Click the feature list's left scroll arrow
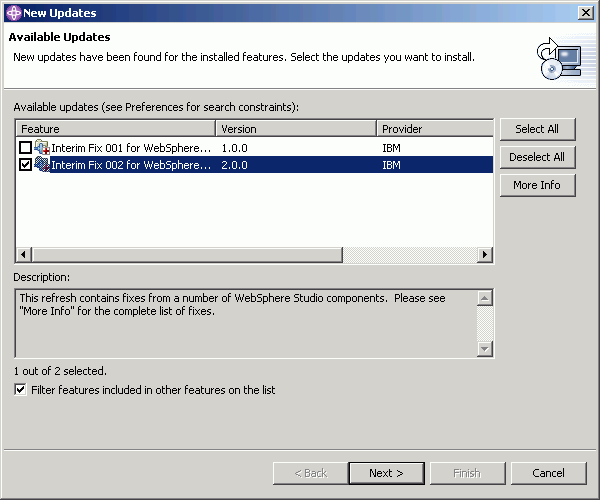Image resolution: width=600 pixels, height=500 pixels. (x=24, y=254)
